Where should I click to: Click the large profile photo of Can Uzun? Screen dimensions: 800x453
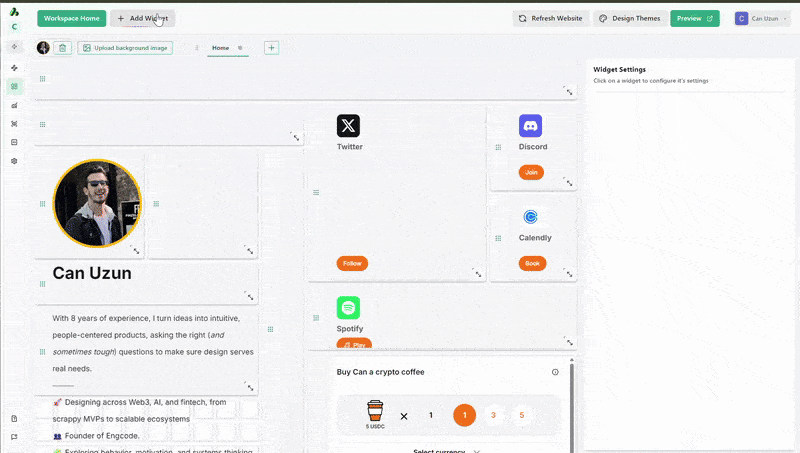coord(97,203)
